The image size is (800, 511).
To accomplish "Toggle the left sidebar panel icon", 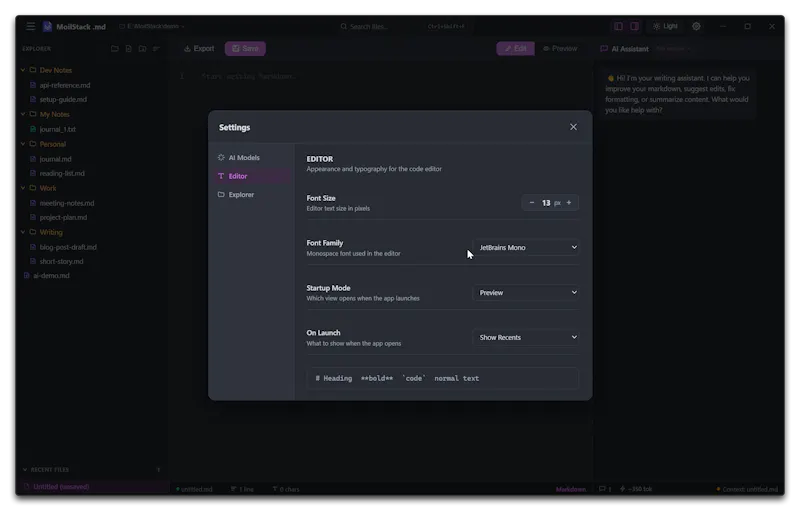I will click(618, 26).
